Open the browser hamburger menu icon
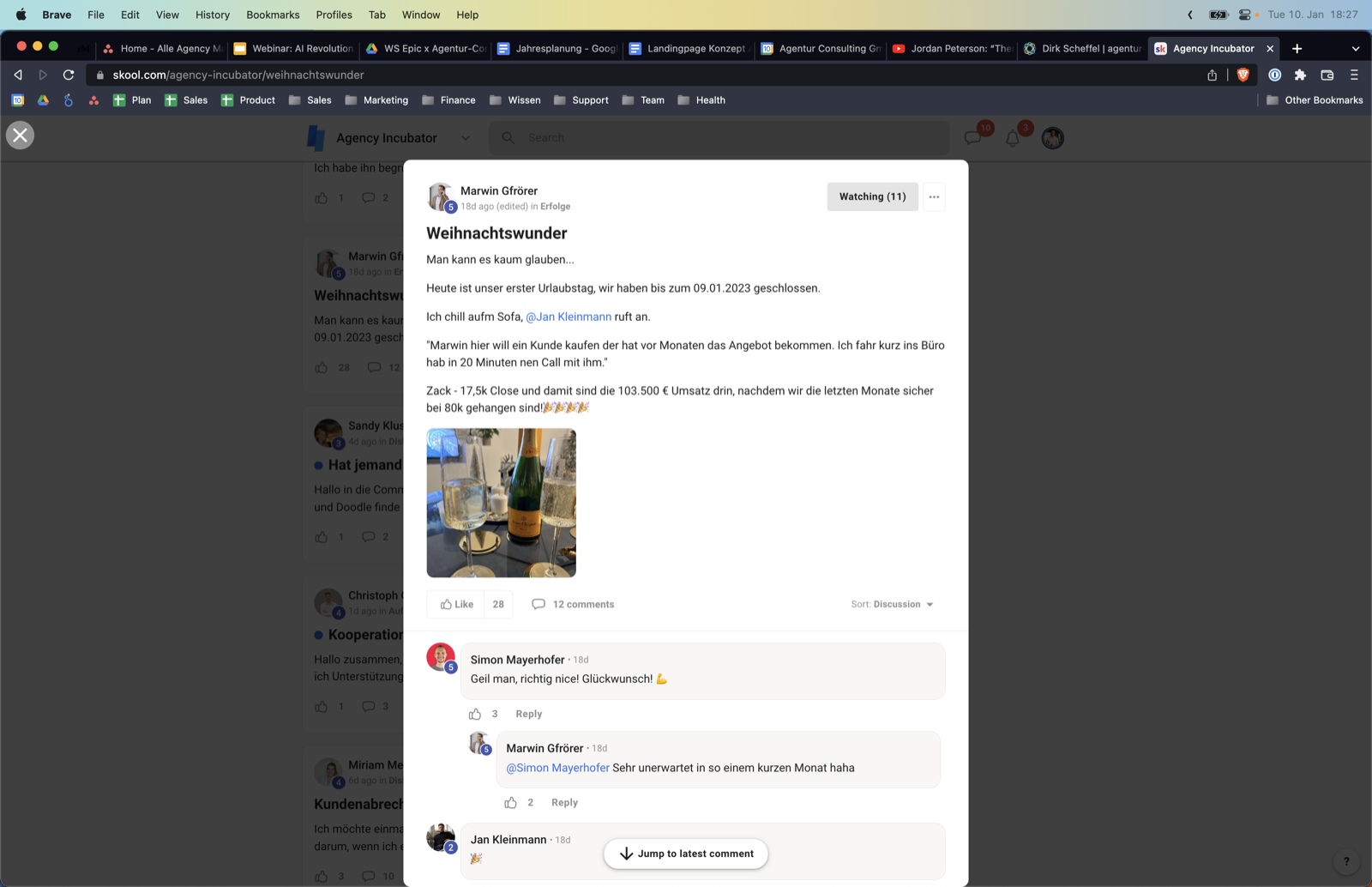Viewport: 1372px width, 887px height. (1354, 75)
